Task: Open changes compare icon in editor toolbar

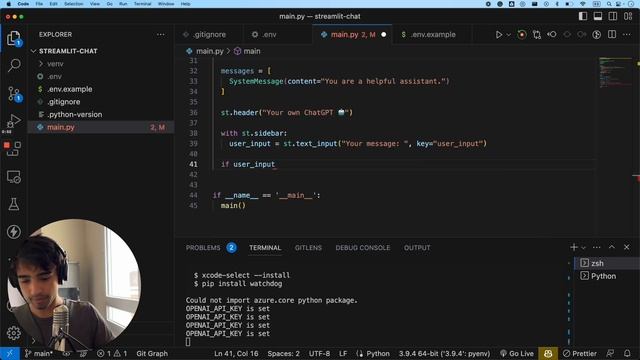Action: pyautogui.click(x=537, y=35)
